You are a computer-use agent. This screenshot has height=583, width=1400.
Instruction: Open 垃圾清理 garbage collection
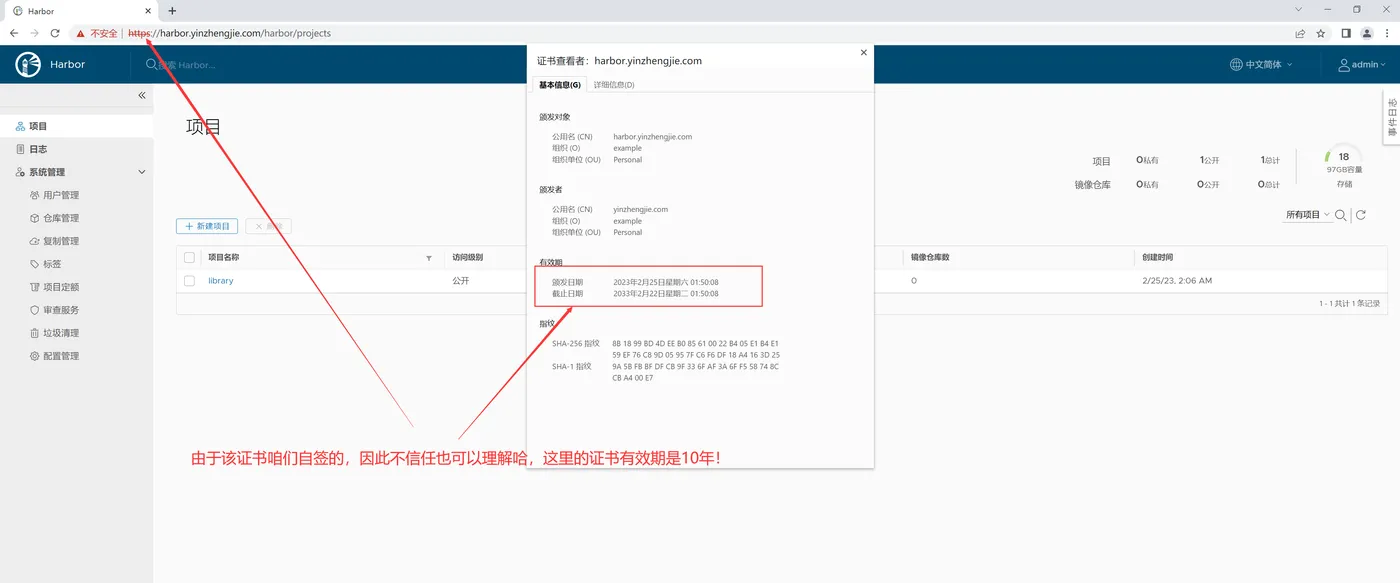61,333
